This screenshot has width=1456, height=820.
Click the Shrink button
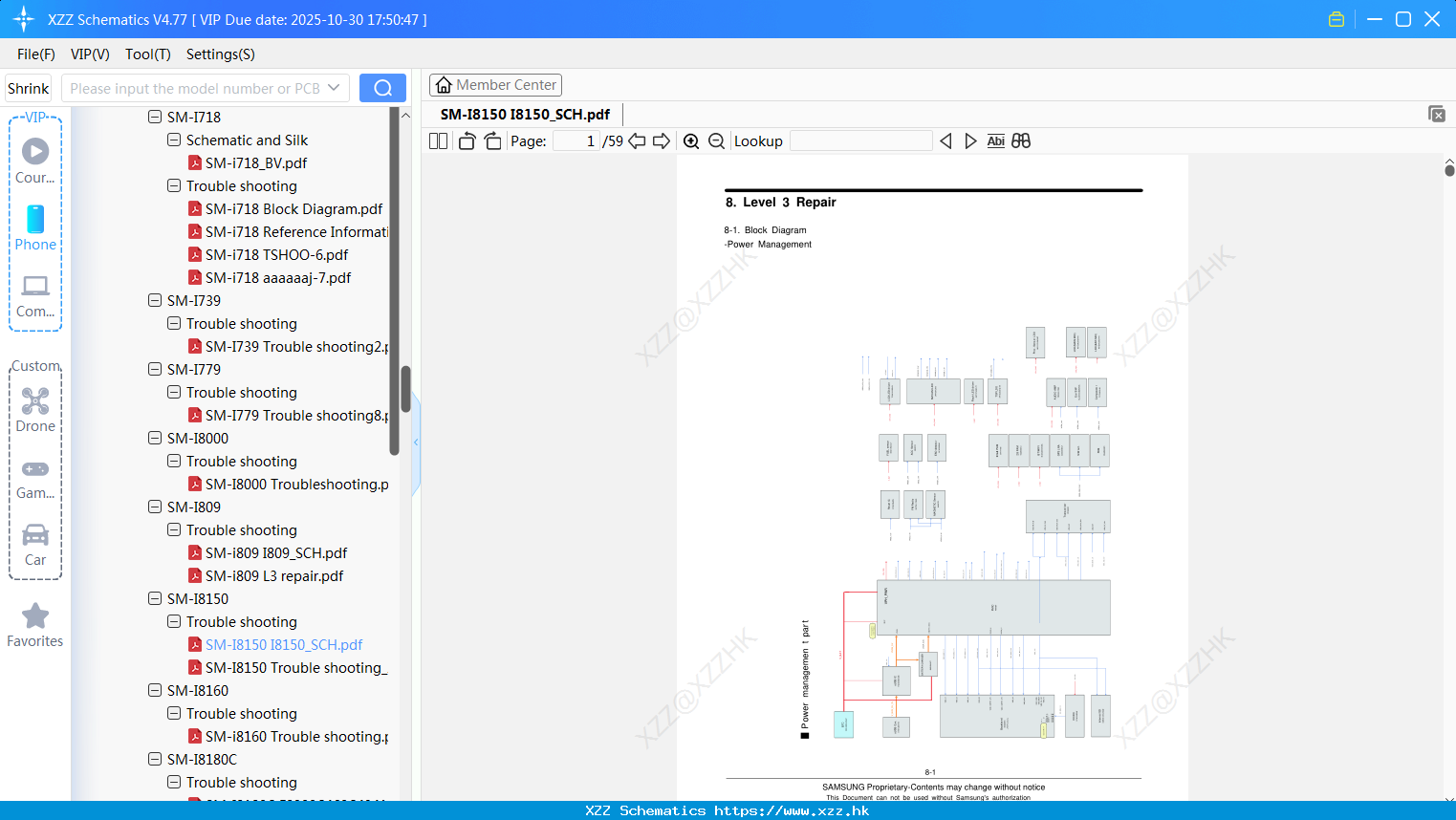tap(29, 88)
